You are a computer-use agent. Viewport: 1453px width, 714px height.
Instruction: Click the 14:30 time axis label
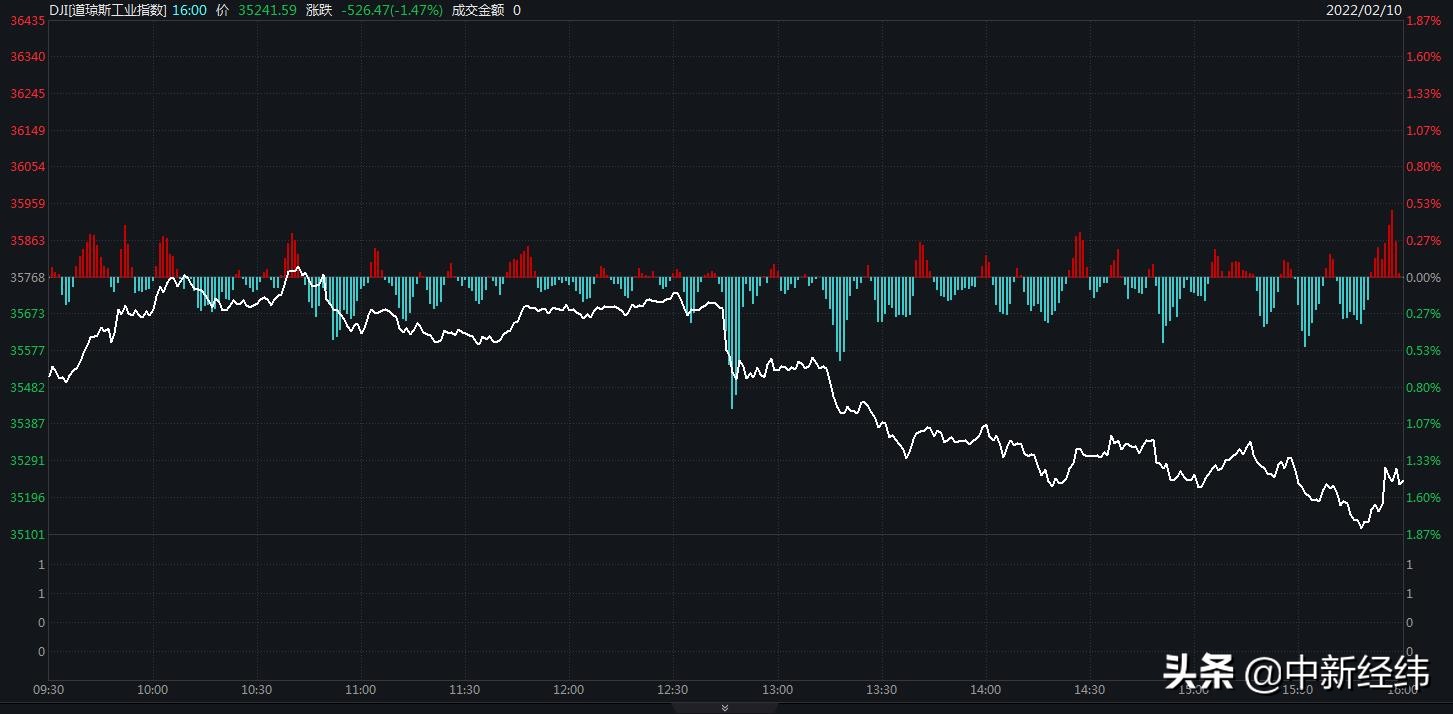point(1089,690)
